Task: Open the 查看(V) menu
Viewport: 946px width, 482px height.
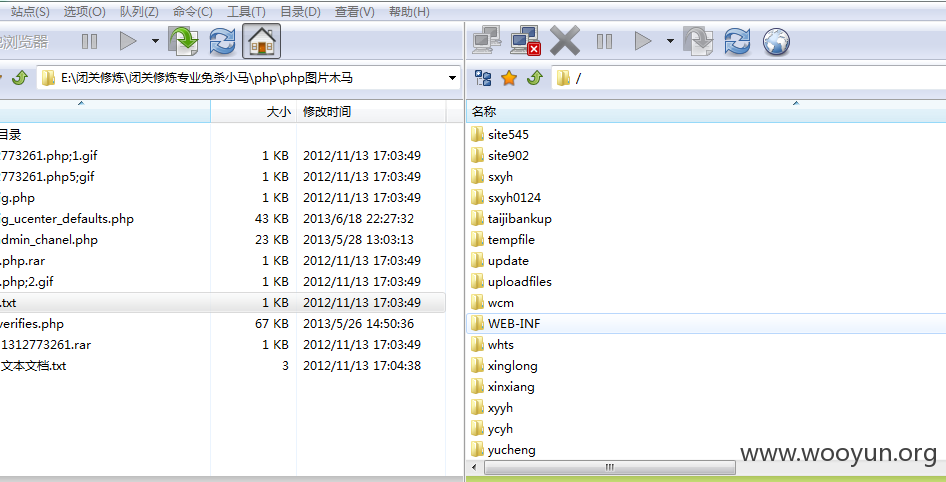Action: click(355, 11)
